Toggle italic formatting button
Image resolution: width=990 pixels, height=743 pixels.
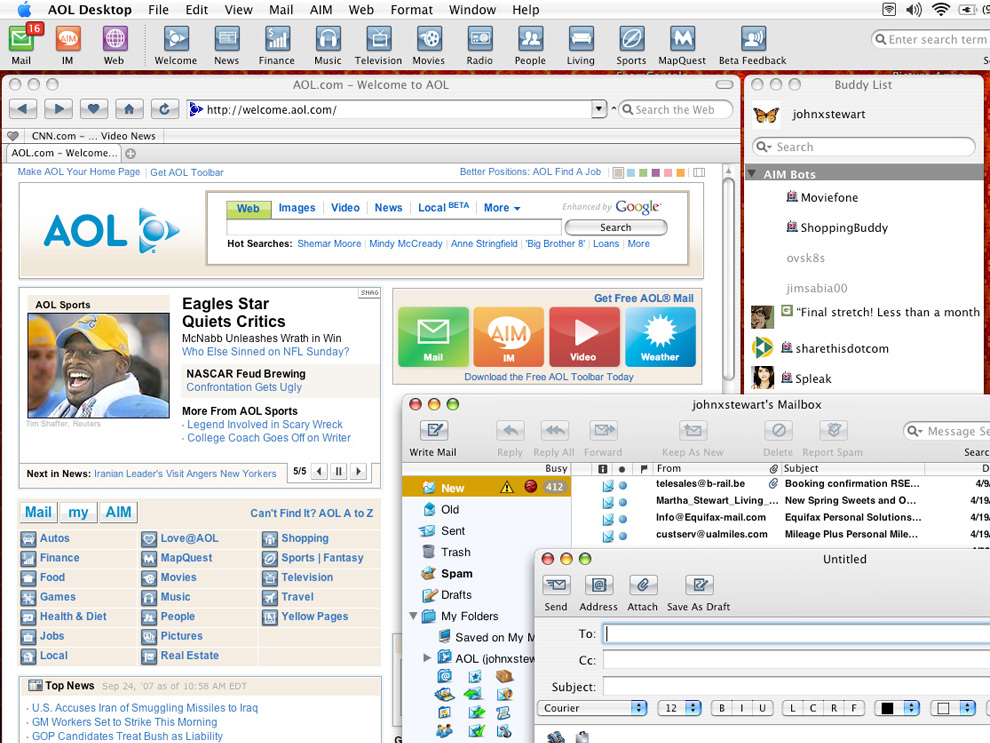[x=742, y=708]
